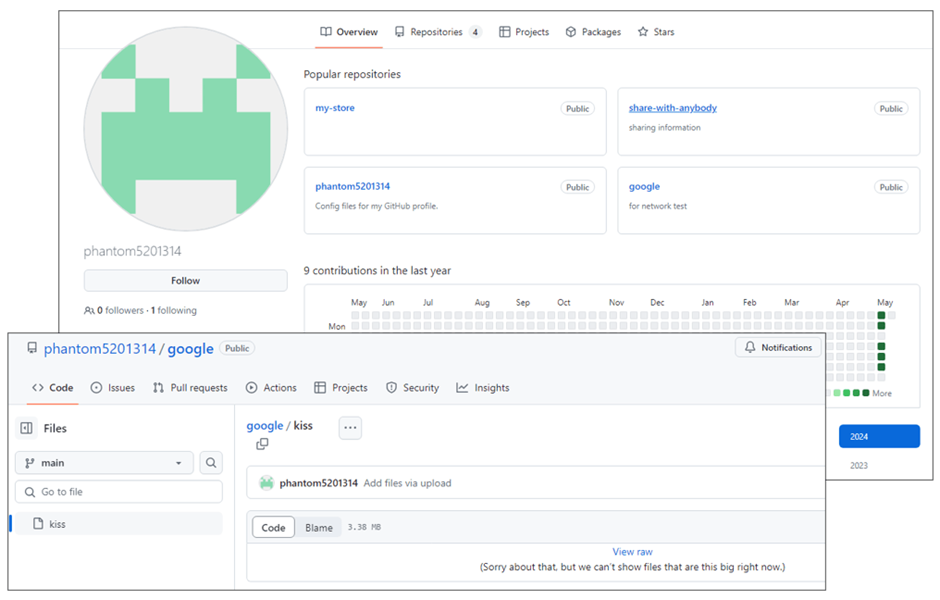Click the Repositories count badge 4
Image resolution: width=940 pixels, height=600 pixels.
tap(475, 32)
